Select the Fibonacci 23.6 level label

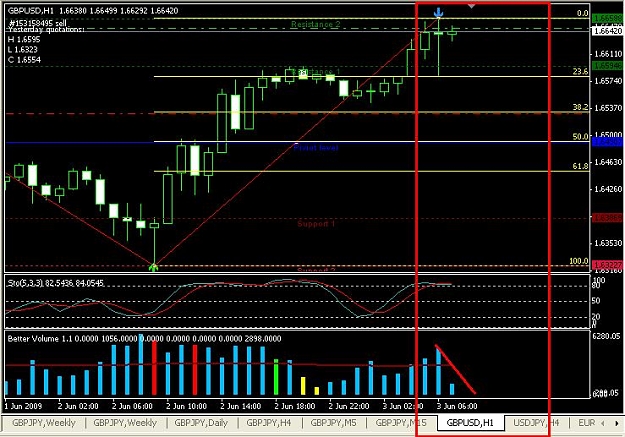click(580, 71)
